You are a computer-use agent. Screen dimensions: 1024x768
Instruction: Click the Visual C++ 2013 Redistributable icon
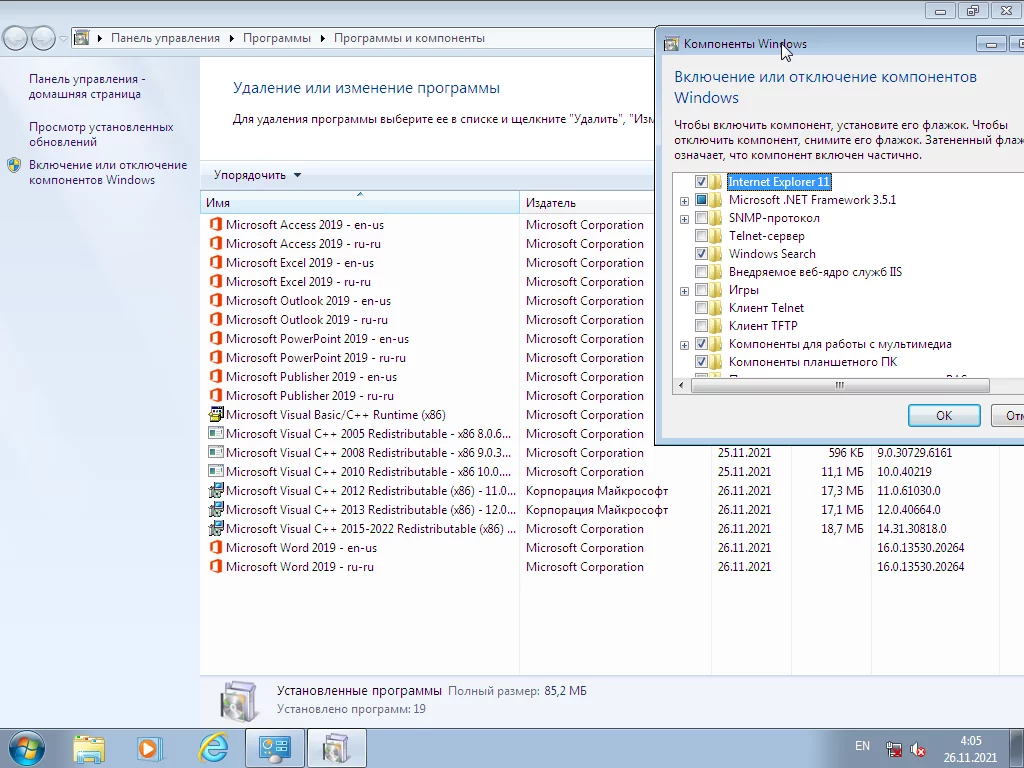click(x=216, y=509)
